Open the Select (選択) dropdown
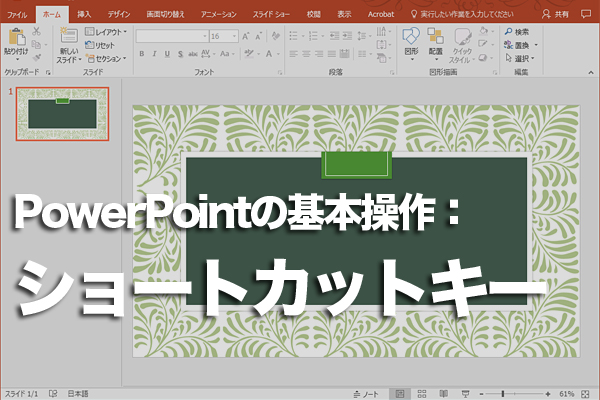The image size is (600, 400). pos(520,59)
